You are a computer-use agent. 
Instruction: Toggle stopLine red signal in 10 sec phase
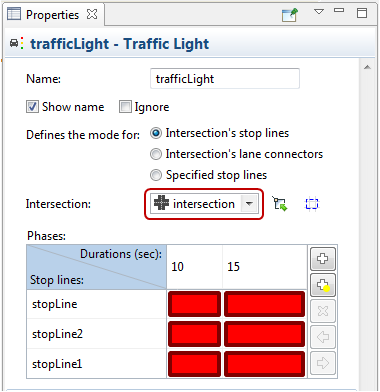tap(194, 304)
